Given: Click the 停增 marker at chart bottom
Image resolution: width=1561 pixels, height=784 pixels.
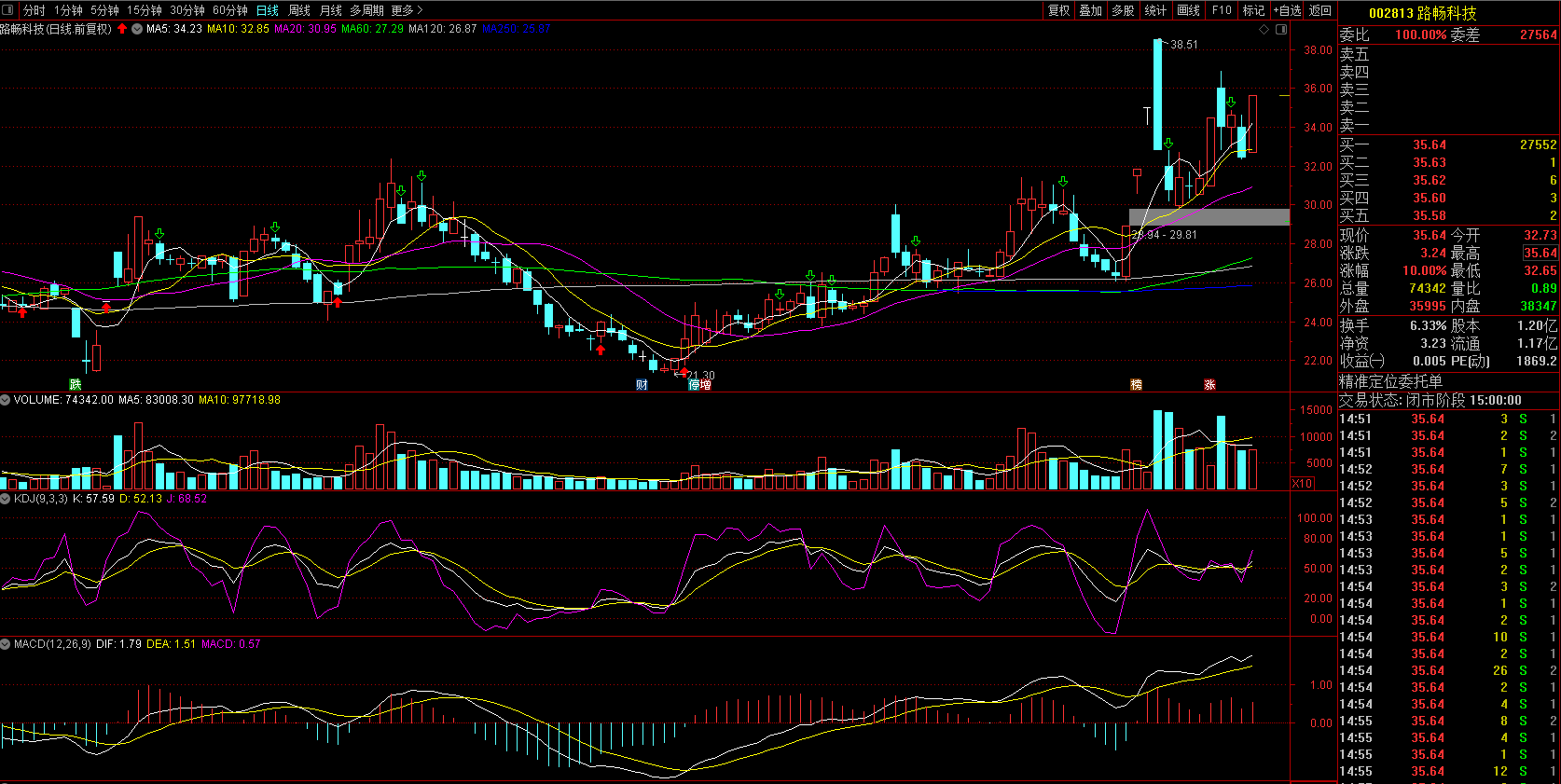Looking at the screenshot, I should click(699, 384).
